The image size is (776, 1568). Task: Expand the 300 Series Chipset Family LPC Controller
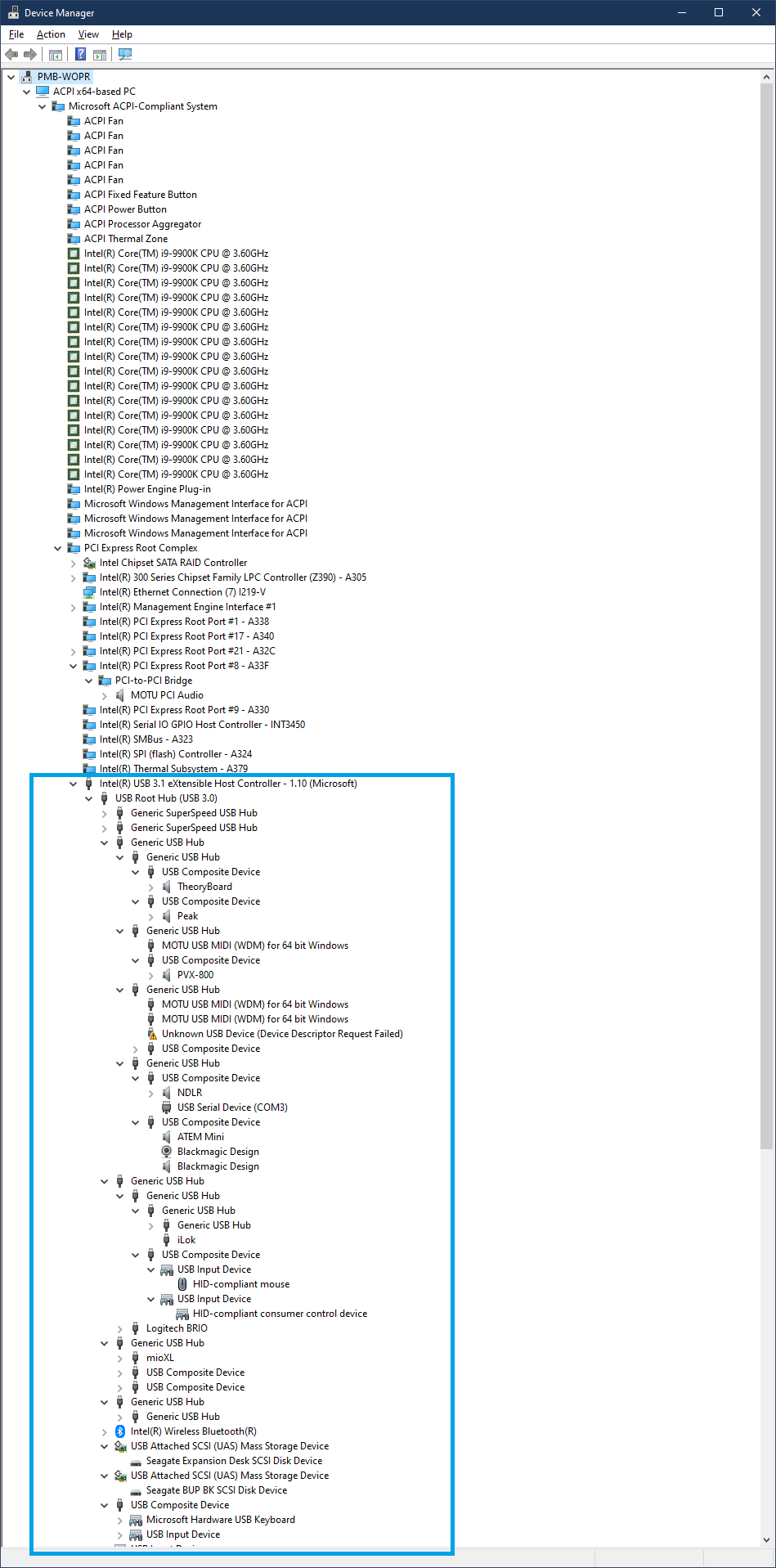73,577
